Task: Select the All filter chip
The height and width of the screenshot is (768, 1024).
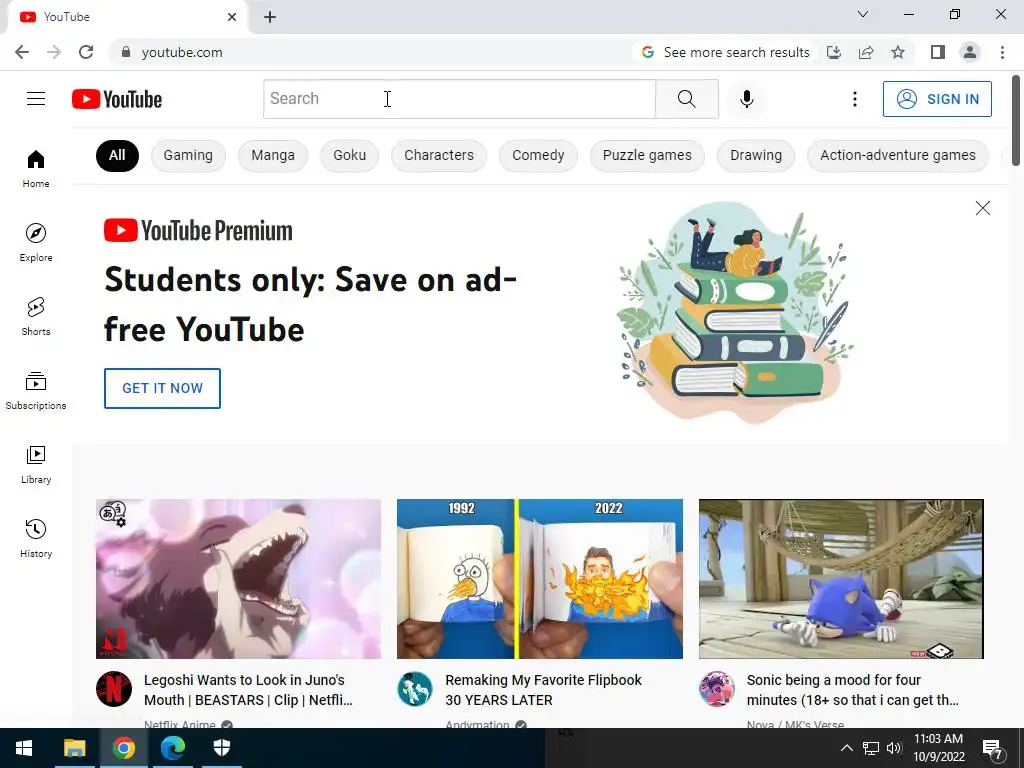Action: coord(118,155)
